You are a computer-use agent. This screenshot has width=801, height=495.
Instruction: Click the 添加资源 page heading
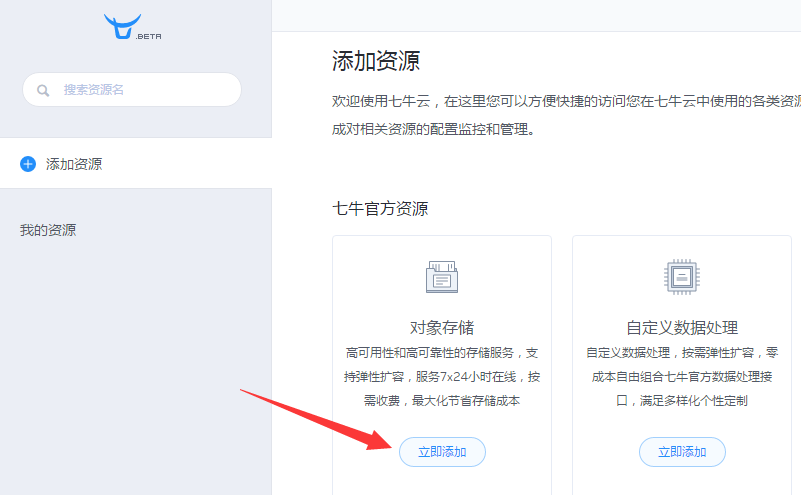[376, 61]
